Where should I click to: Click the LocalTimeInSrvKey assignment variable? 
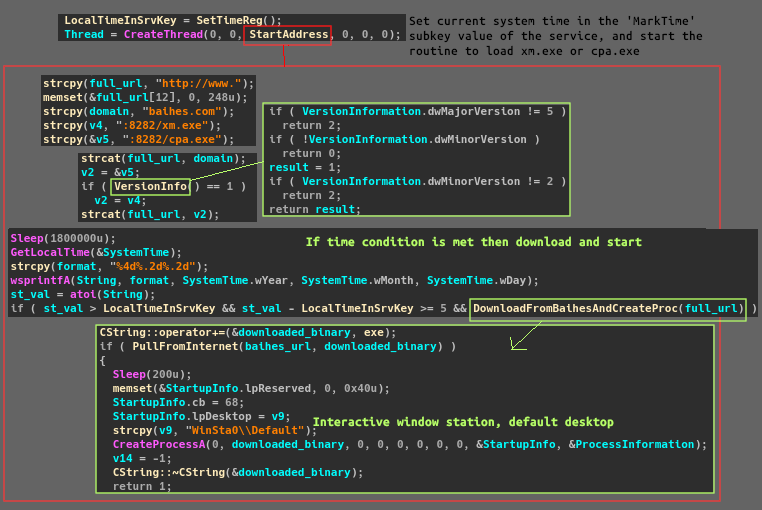click(x=120, y=20)
